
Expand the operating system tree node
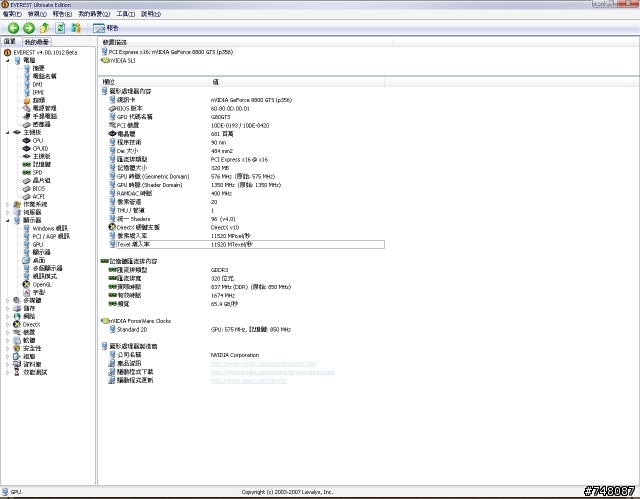[x=7, y=204]
